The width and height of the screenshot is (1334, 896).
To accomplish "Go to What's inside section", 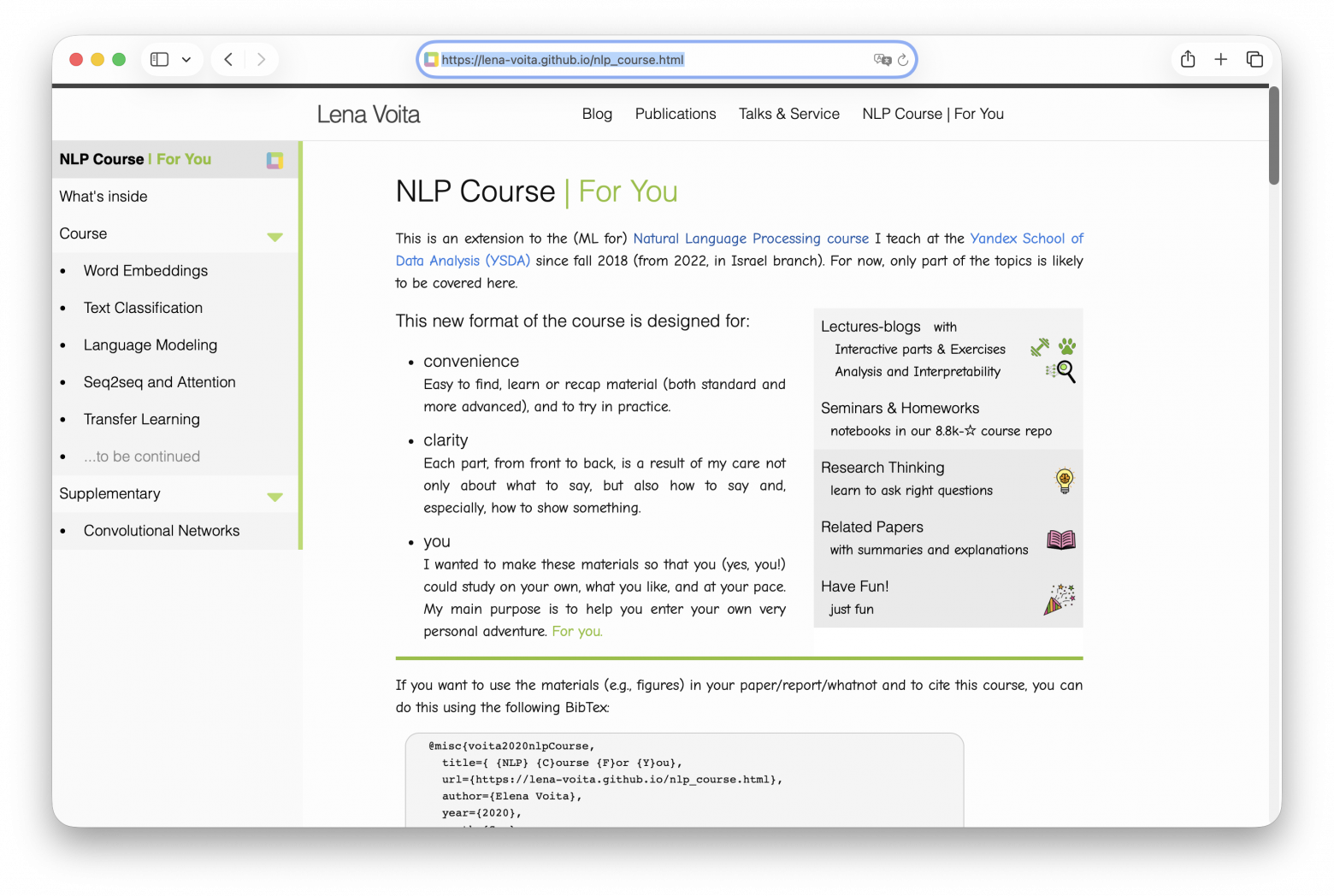I will 103,197.
